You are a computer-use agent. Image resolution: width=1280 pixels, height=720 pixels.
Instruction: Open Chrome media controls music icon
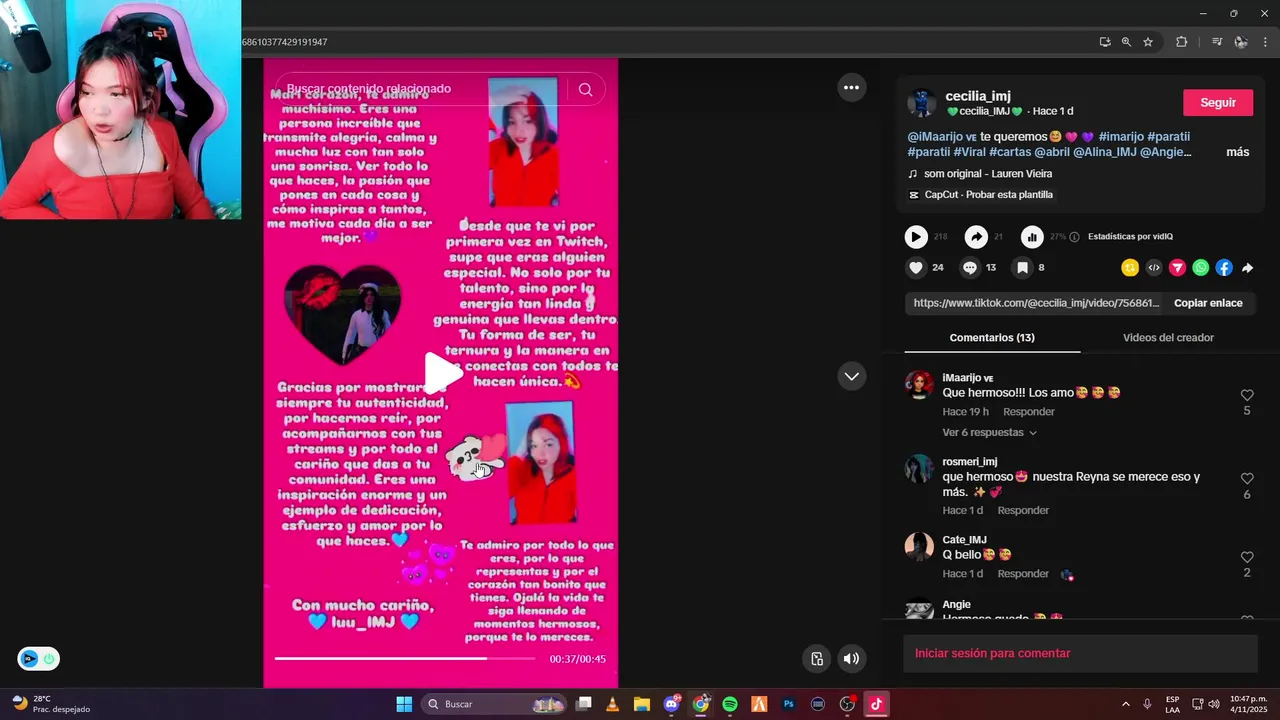tap(1216, 42)
